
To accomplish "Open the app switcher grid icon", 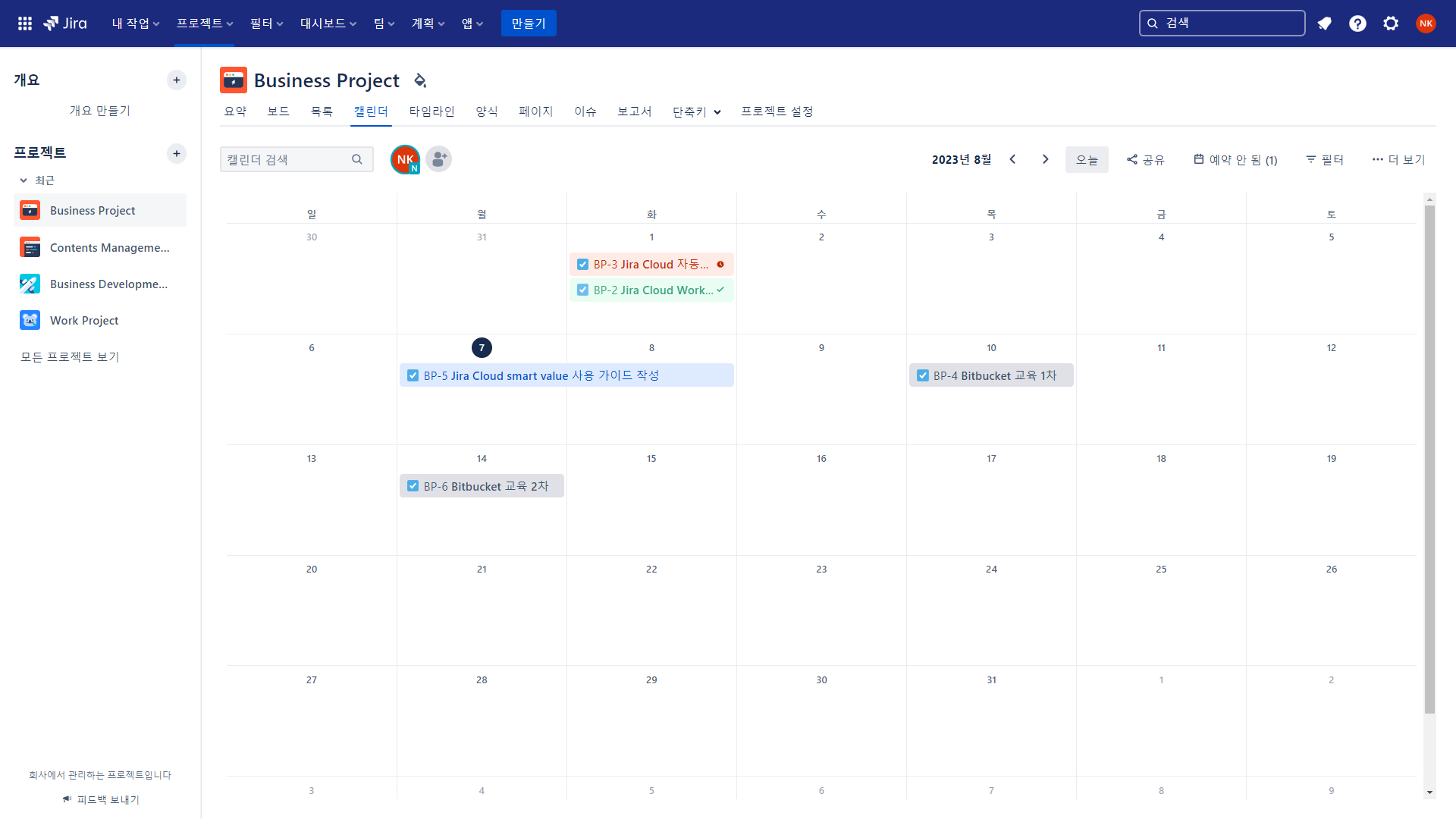I will pyautogui.click(x=25, y=24).
